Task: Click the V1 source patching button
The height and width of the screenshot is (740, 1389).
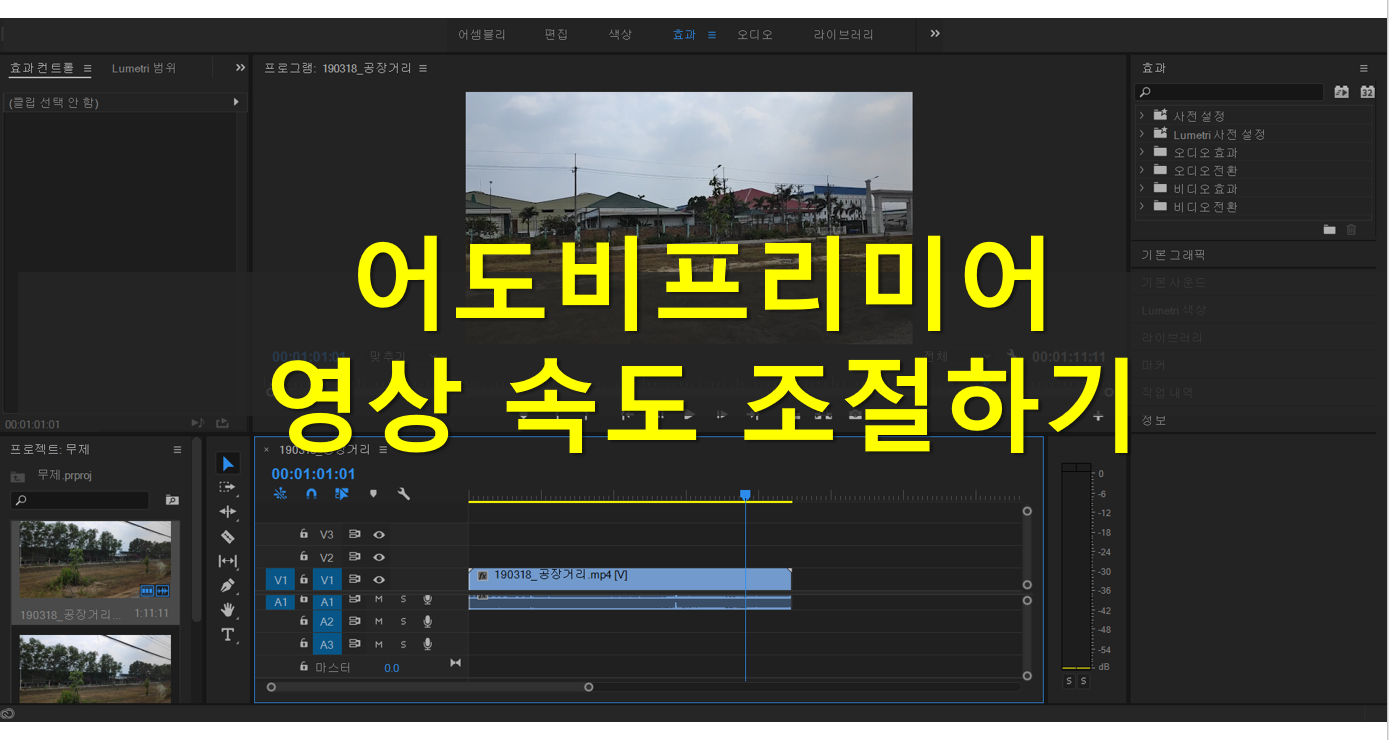Action: [x=280, y=579]
